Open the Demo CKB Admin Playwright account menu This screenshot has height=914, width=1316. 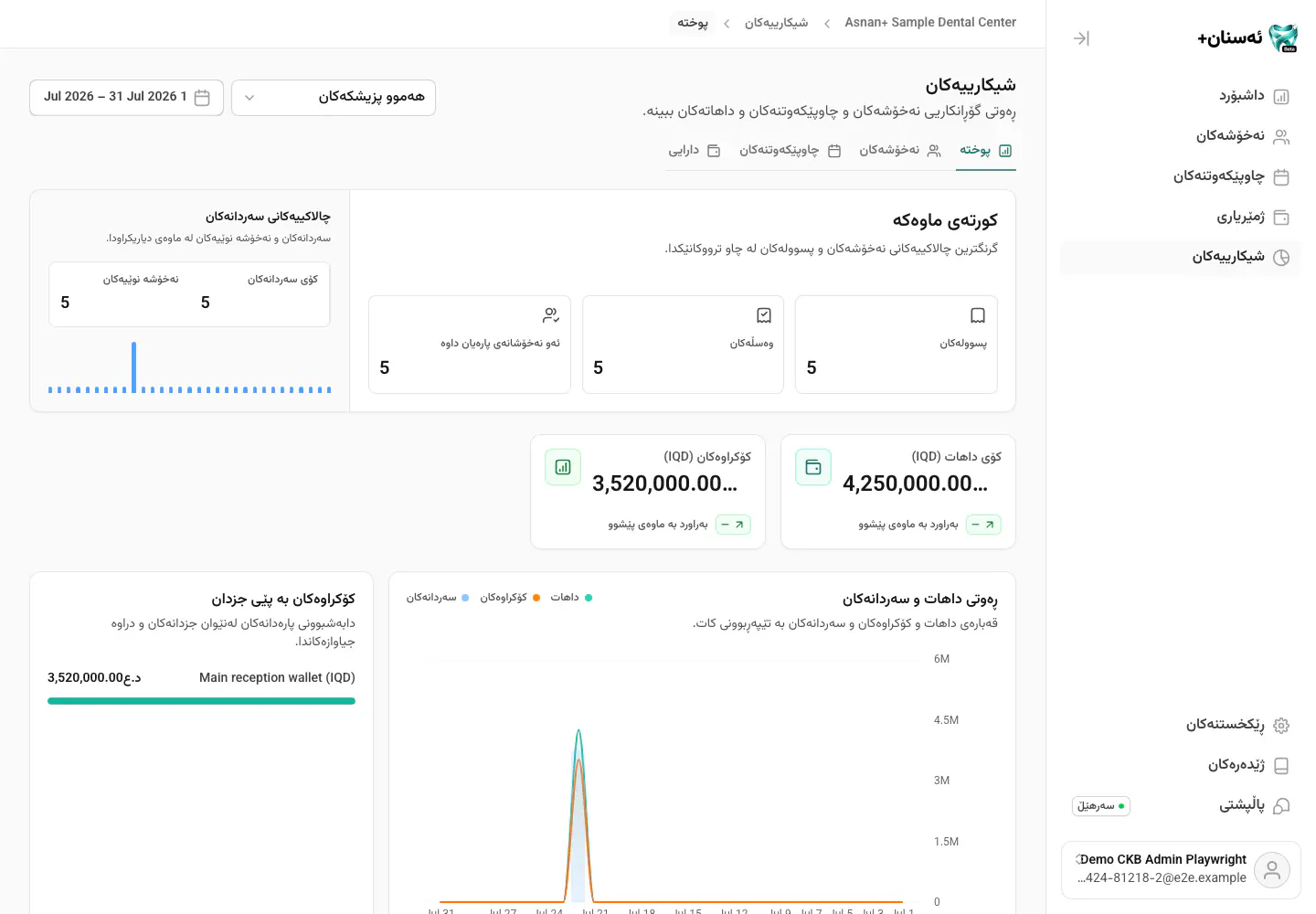(x=1181, y=870)
